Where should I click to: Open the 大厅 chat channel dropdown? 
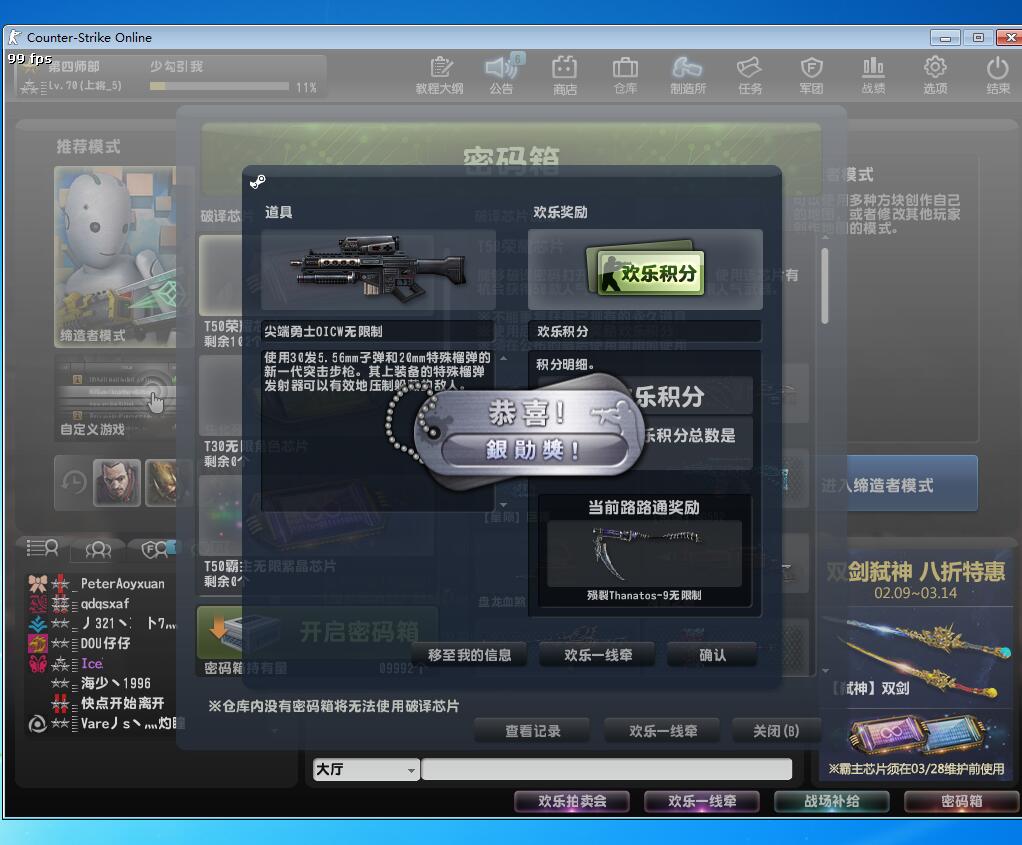click(x=366, y=769)
